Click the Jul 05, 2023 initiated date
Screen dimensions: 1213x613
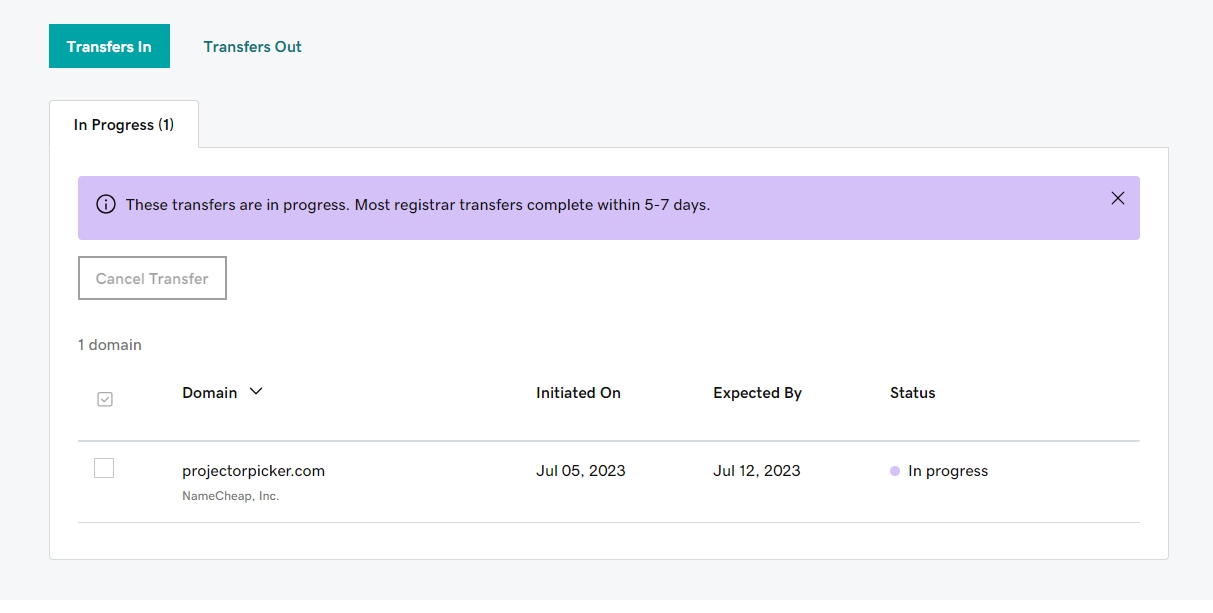pos(580,471)
